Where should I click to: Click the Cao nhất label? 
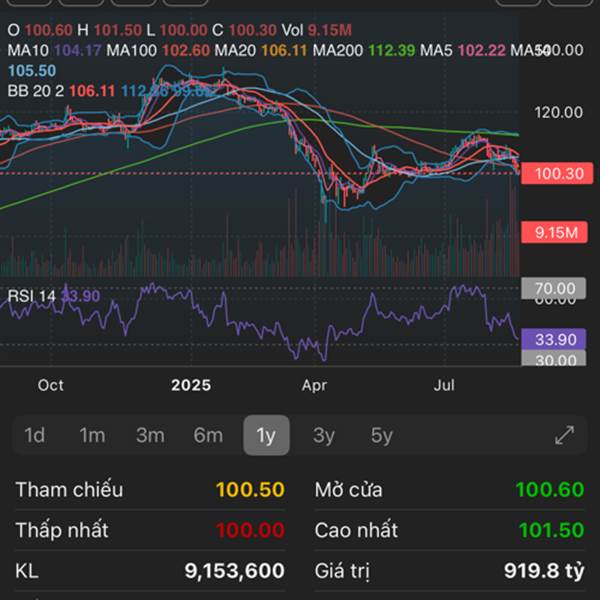click(356, 530)
